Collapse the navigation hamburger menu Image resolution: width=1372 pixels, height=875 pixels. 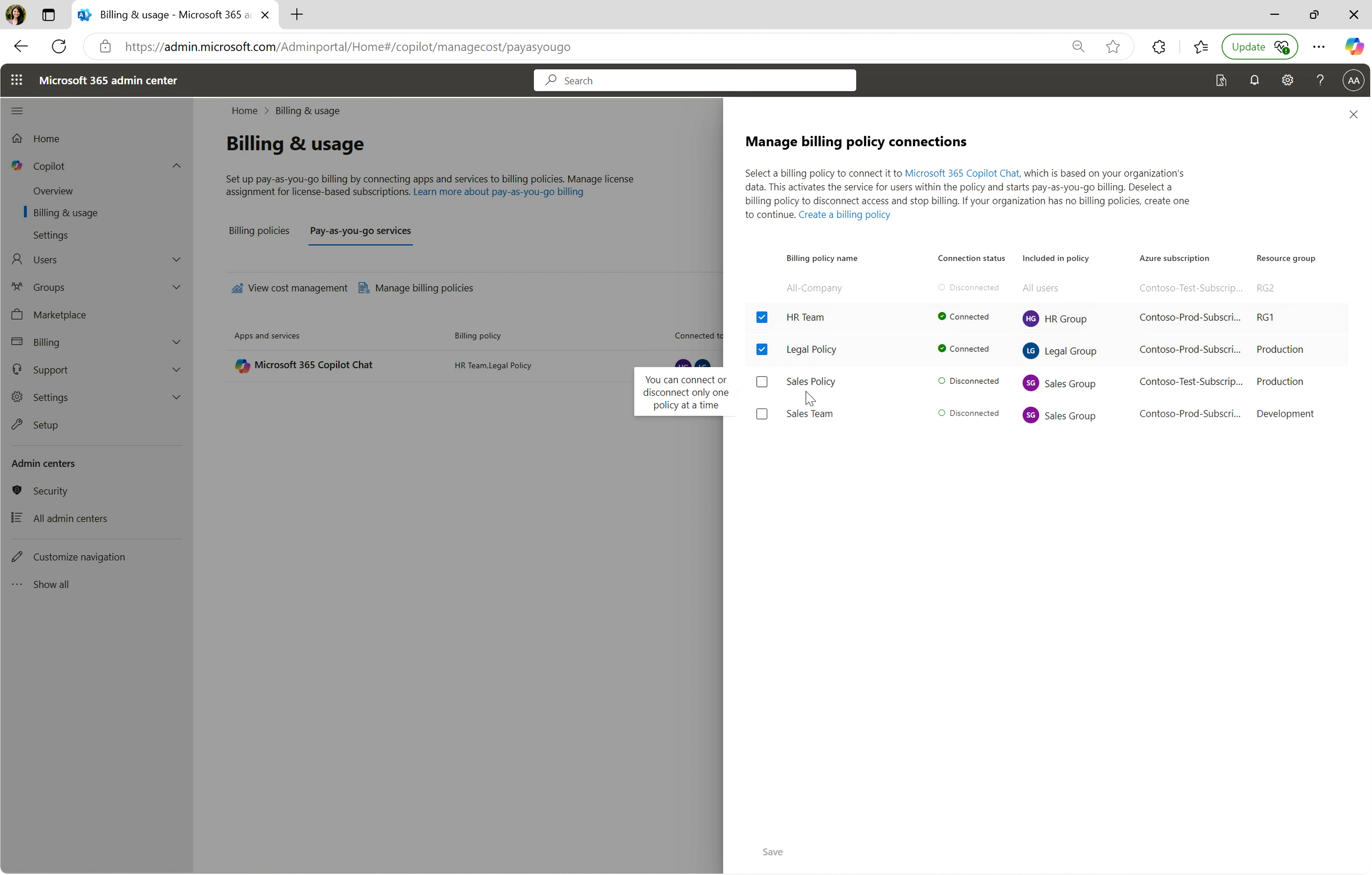[17, 110]
